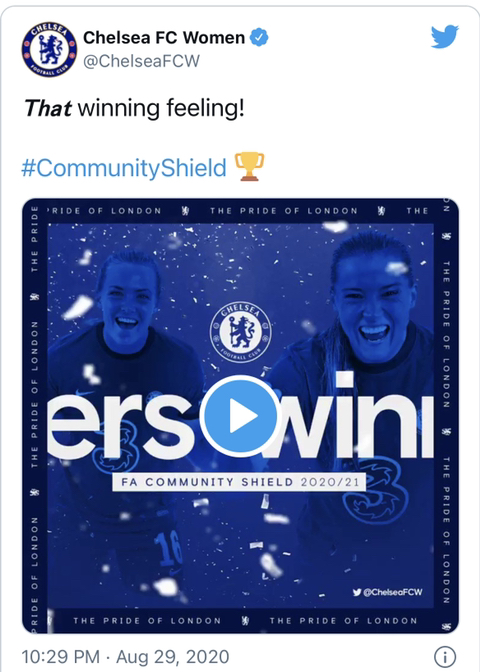Click the Twitter icon in the video watermark
This screenshot has height=672, width=480.
pos(357,592)
